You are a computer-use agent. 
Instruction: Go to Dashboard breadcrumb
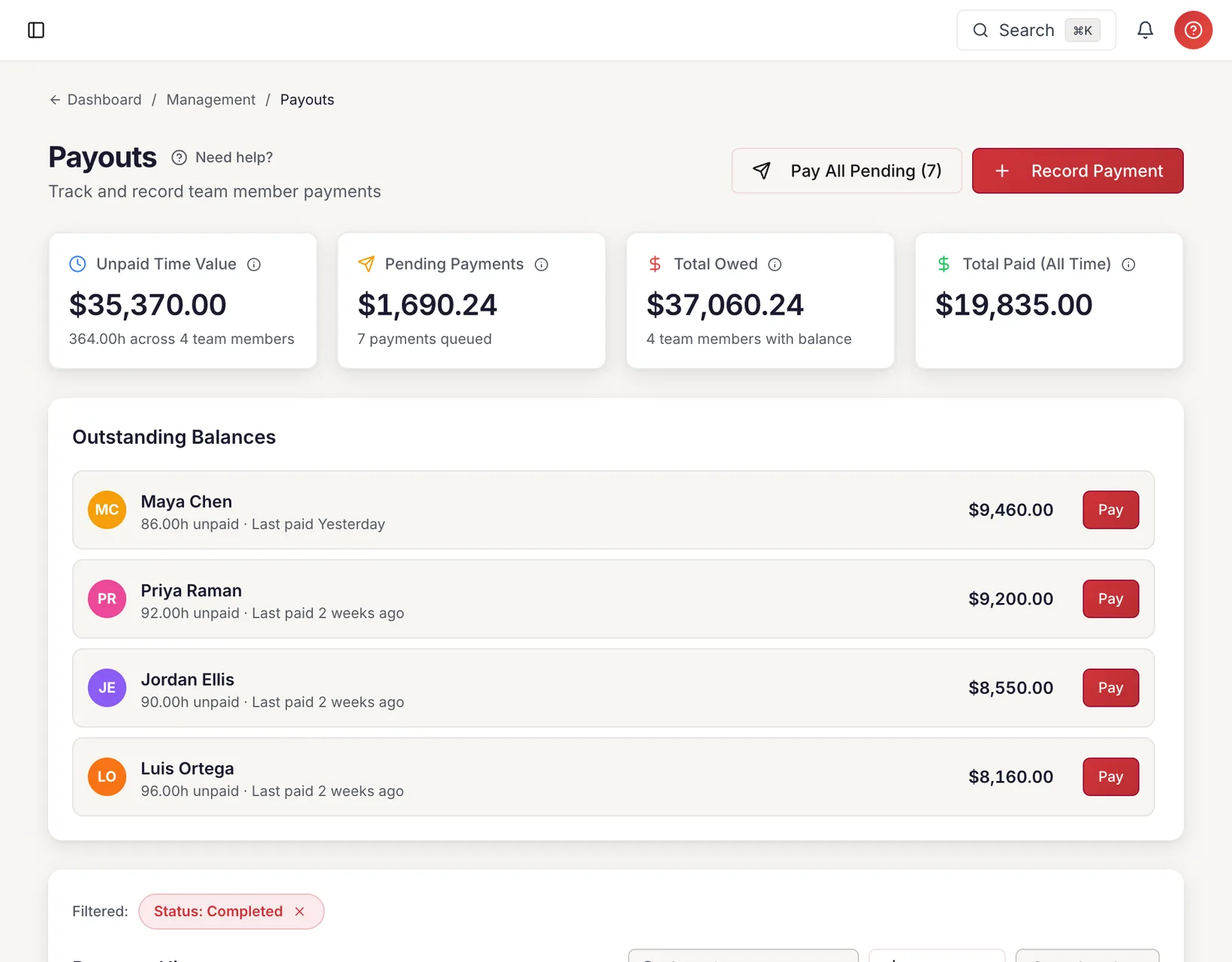[104, 100]
